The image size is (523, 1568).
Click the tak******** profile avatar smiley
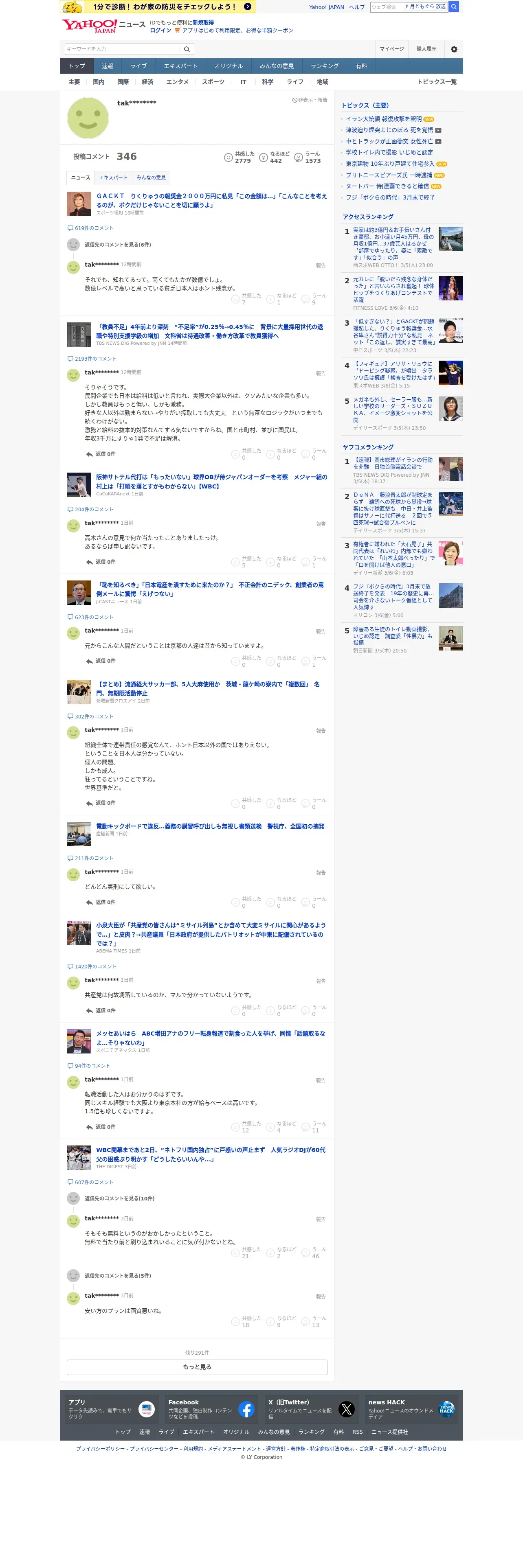pos(88,118)
